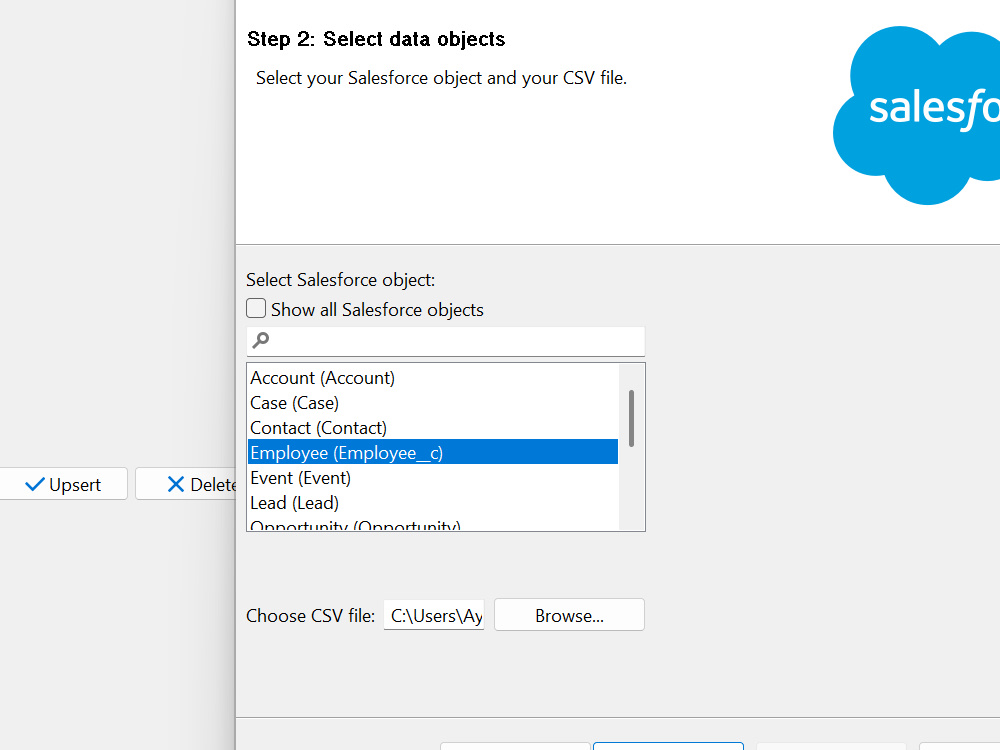Click the CSV file path field
Screen dimensions: 1000x750
[434, 615]
